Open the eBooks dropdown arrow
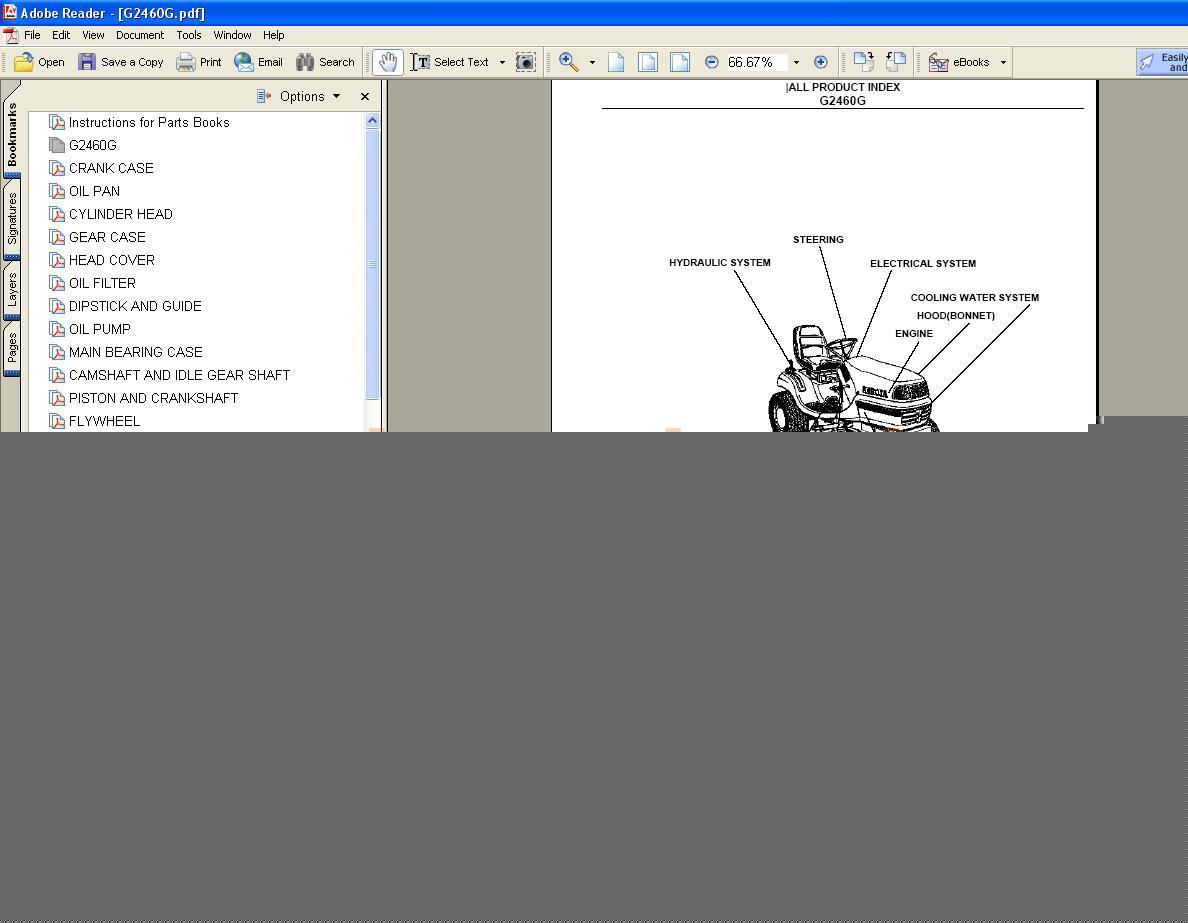 pyautogui.click(x=1003, y=62)
